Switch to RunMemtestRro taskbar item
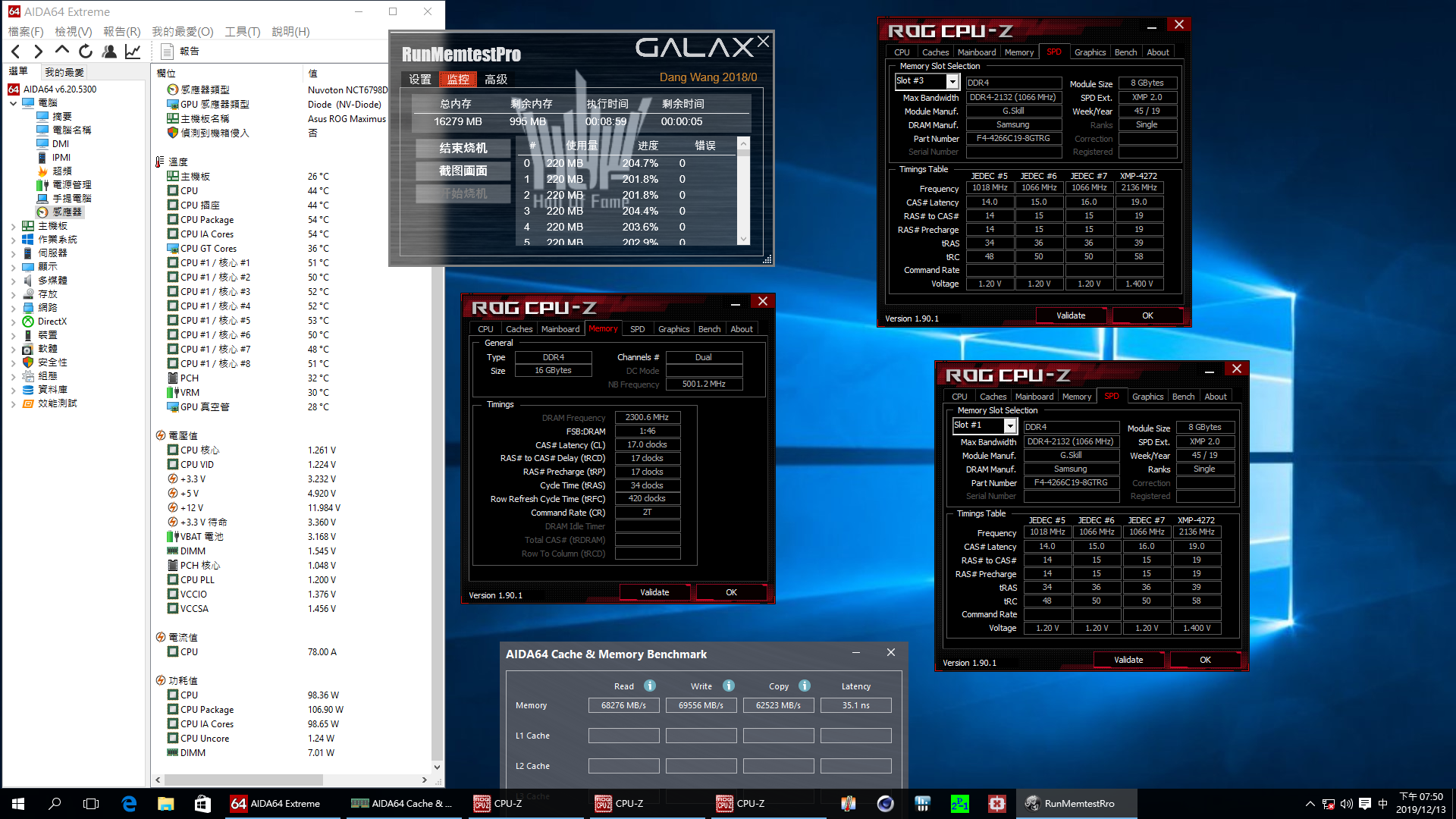Image resolution: width=1456 pixels, height=819 pixels. (1076, 804)
